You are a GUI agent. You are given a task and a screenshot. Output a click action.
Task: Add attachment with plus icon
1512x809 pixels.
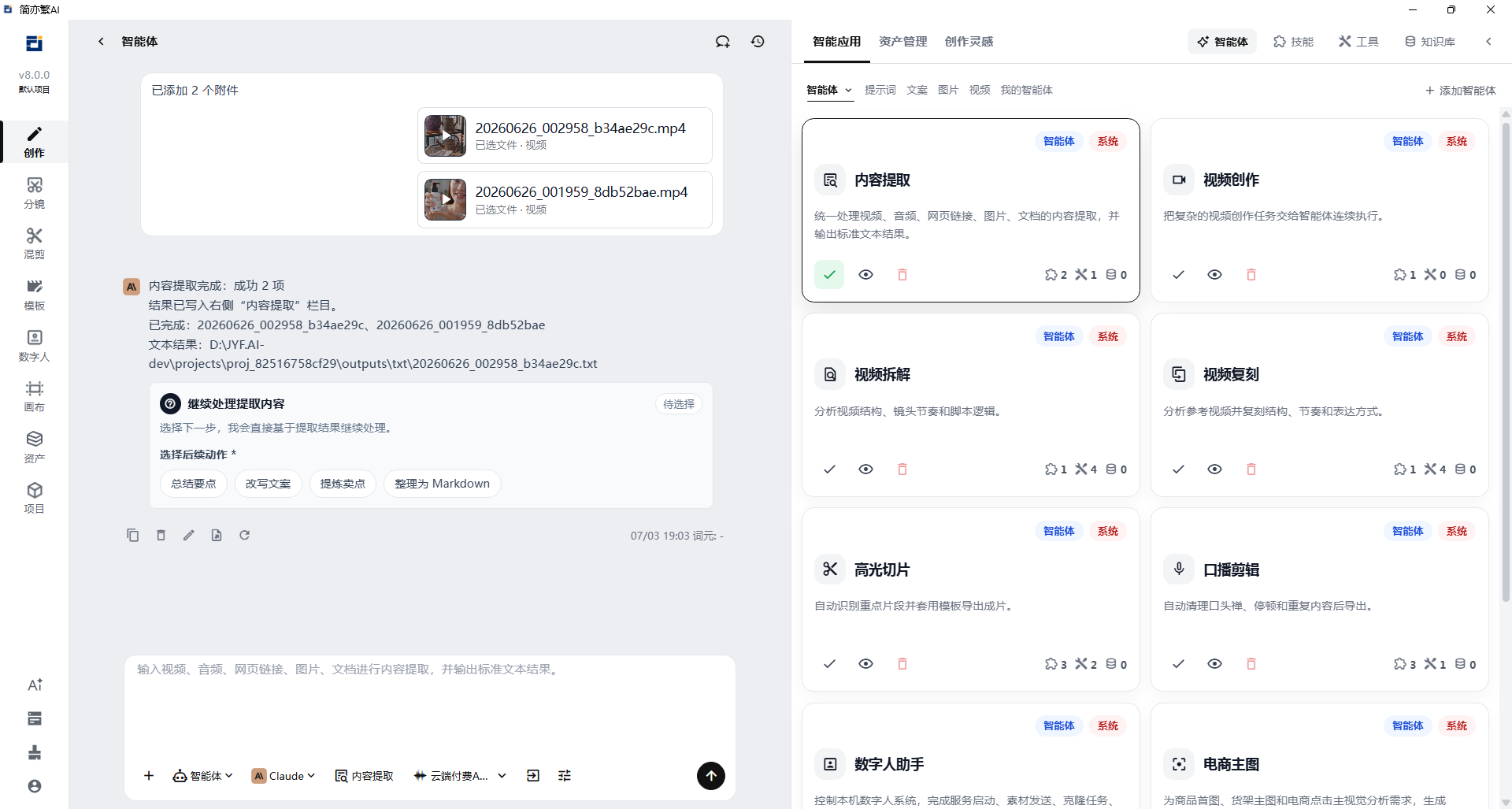coord(149,776)
